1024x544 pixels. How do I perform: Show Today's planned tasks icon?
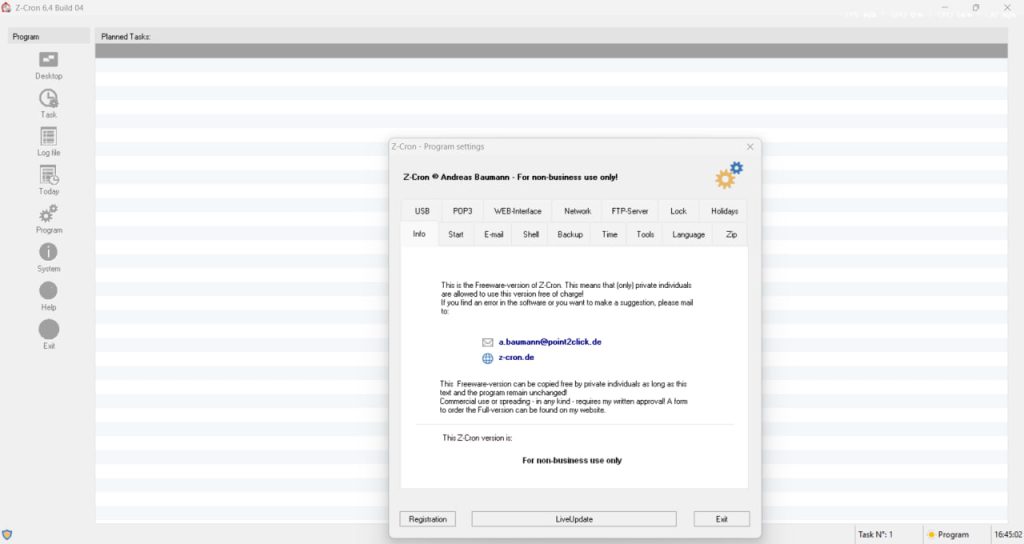48,175
